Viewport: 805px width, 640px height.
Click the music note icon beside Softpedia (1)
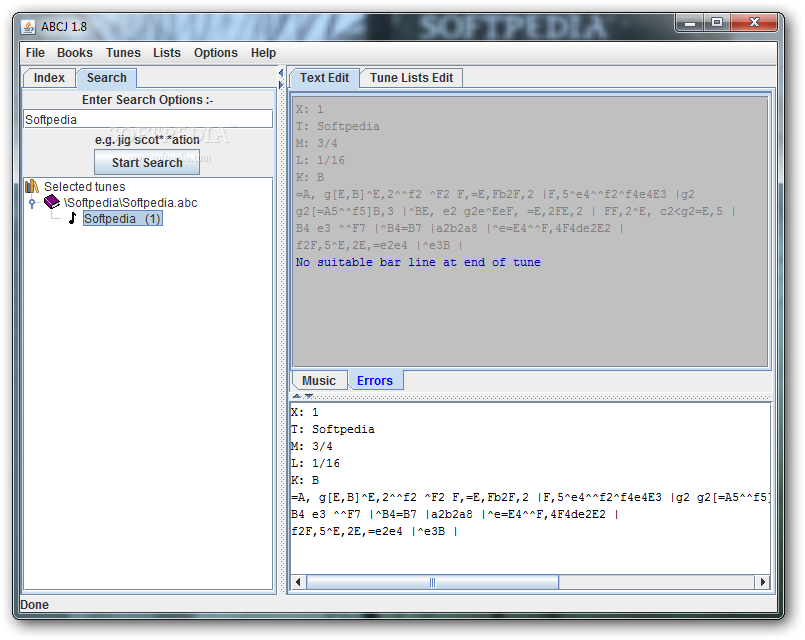[72, 218]
